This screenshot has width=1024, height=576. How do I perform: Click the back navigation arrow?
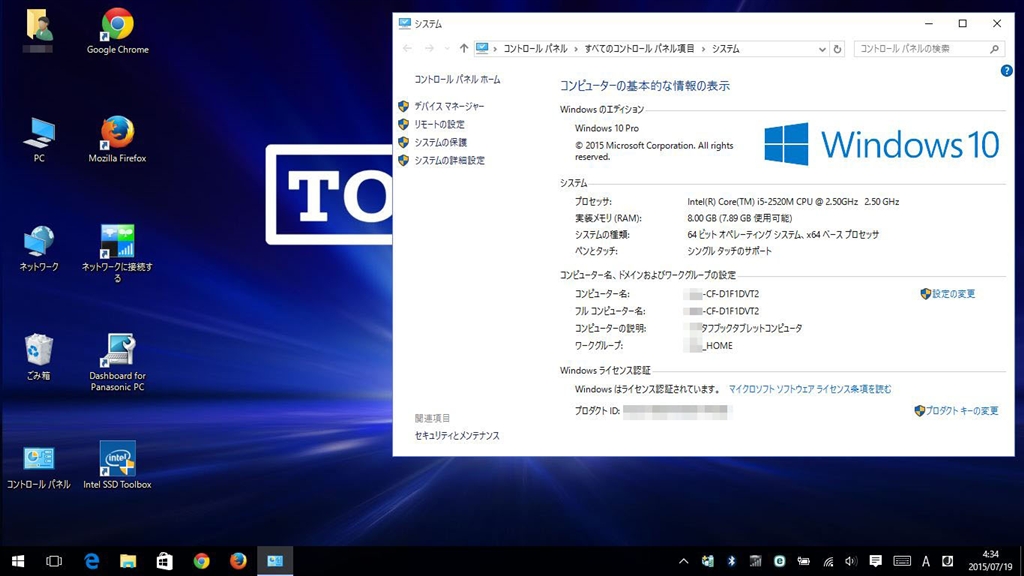(408, 48)
